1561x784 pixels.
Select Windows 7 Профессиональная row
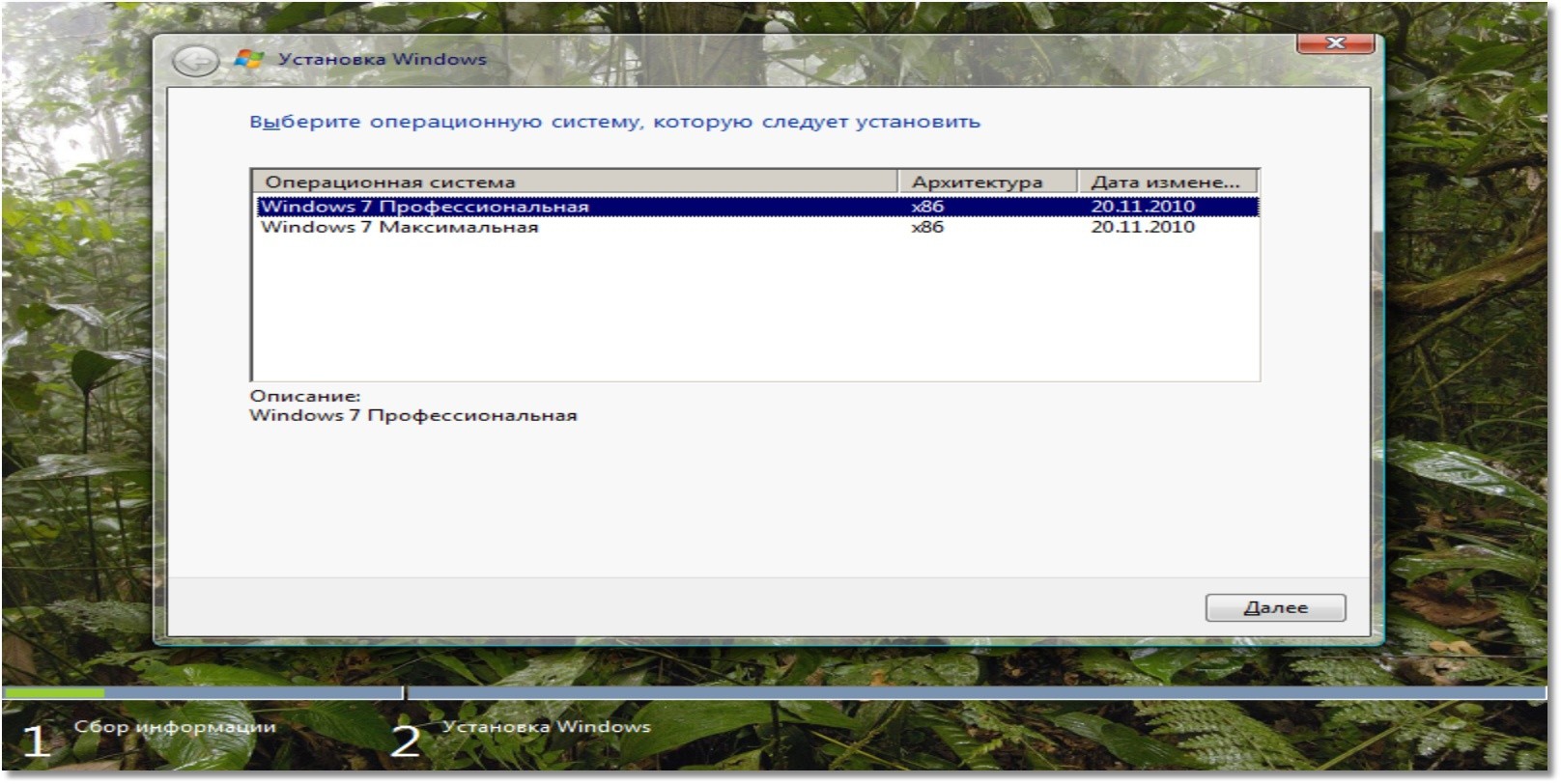click(757, 207)
